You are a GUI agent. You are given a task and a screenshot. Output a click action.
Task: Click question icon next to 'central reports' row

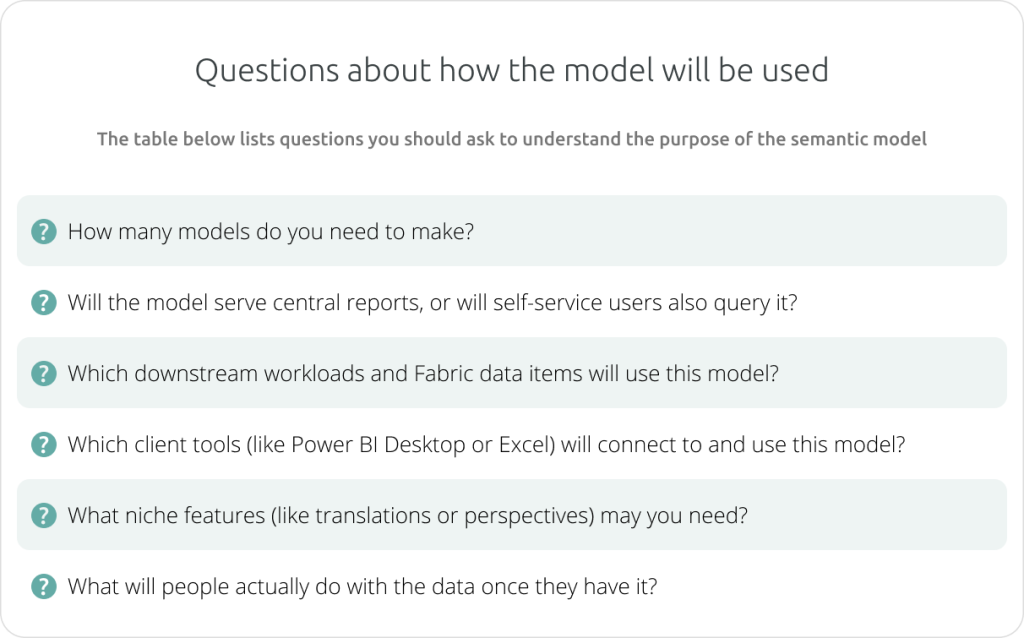coord(44,302)
